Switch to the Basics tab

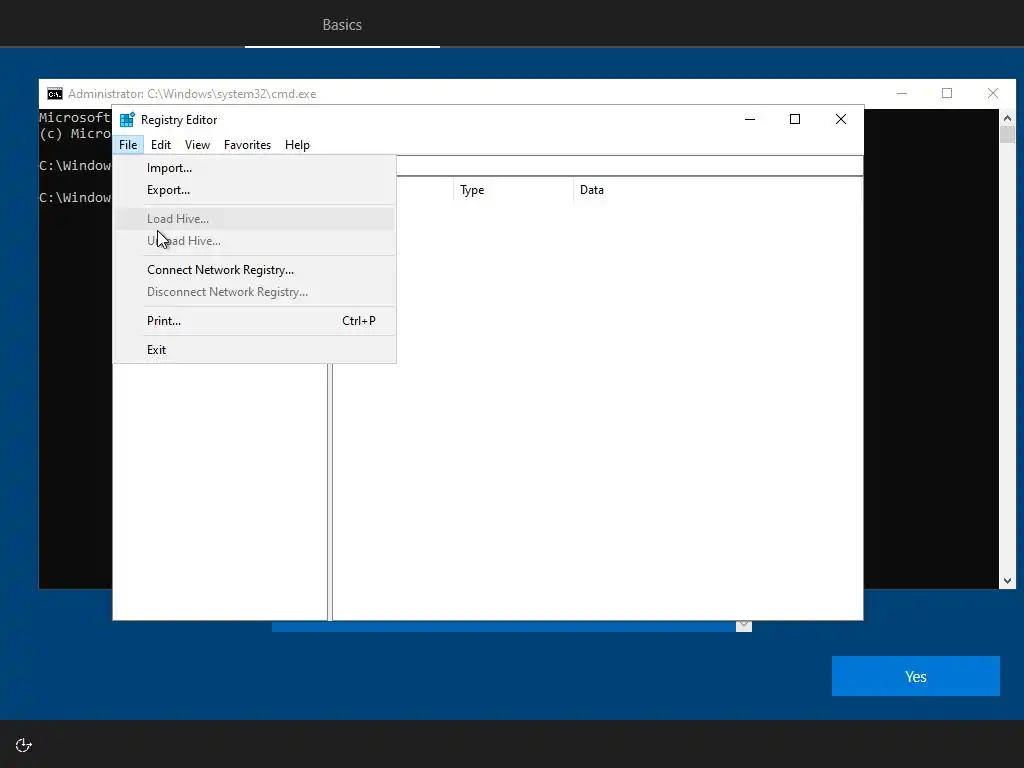342,25
